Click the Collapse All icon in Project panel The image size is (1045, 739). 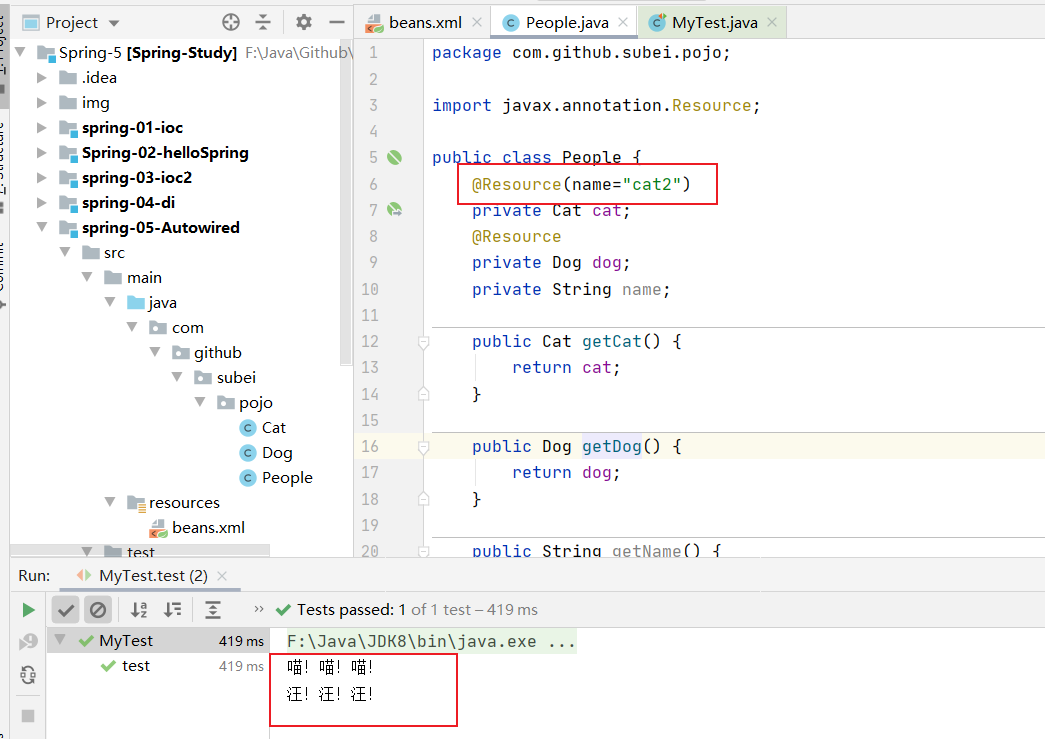(x=263, y=22)
